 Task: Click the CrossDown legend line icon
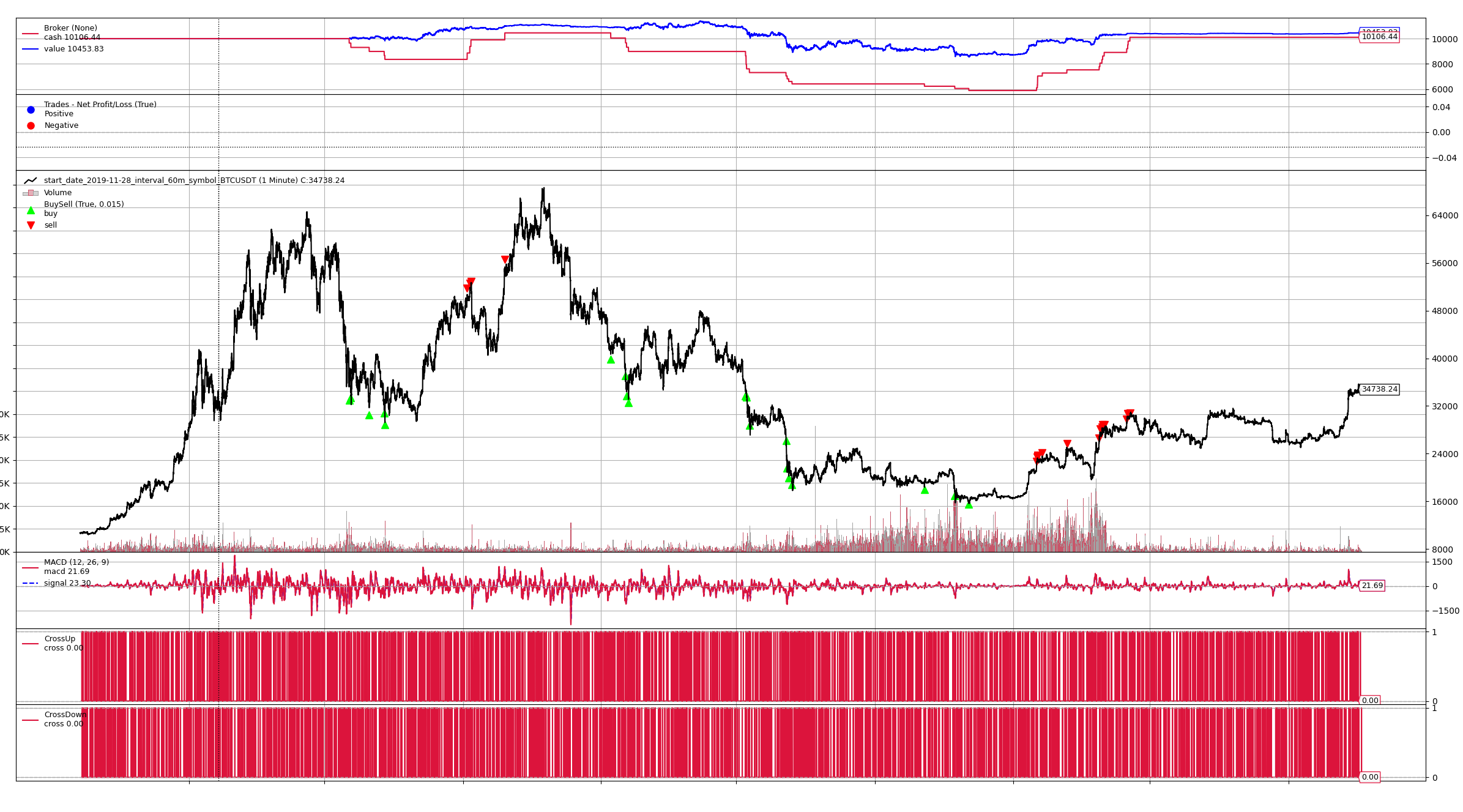pyautogui.click(x=31, y=720)
